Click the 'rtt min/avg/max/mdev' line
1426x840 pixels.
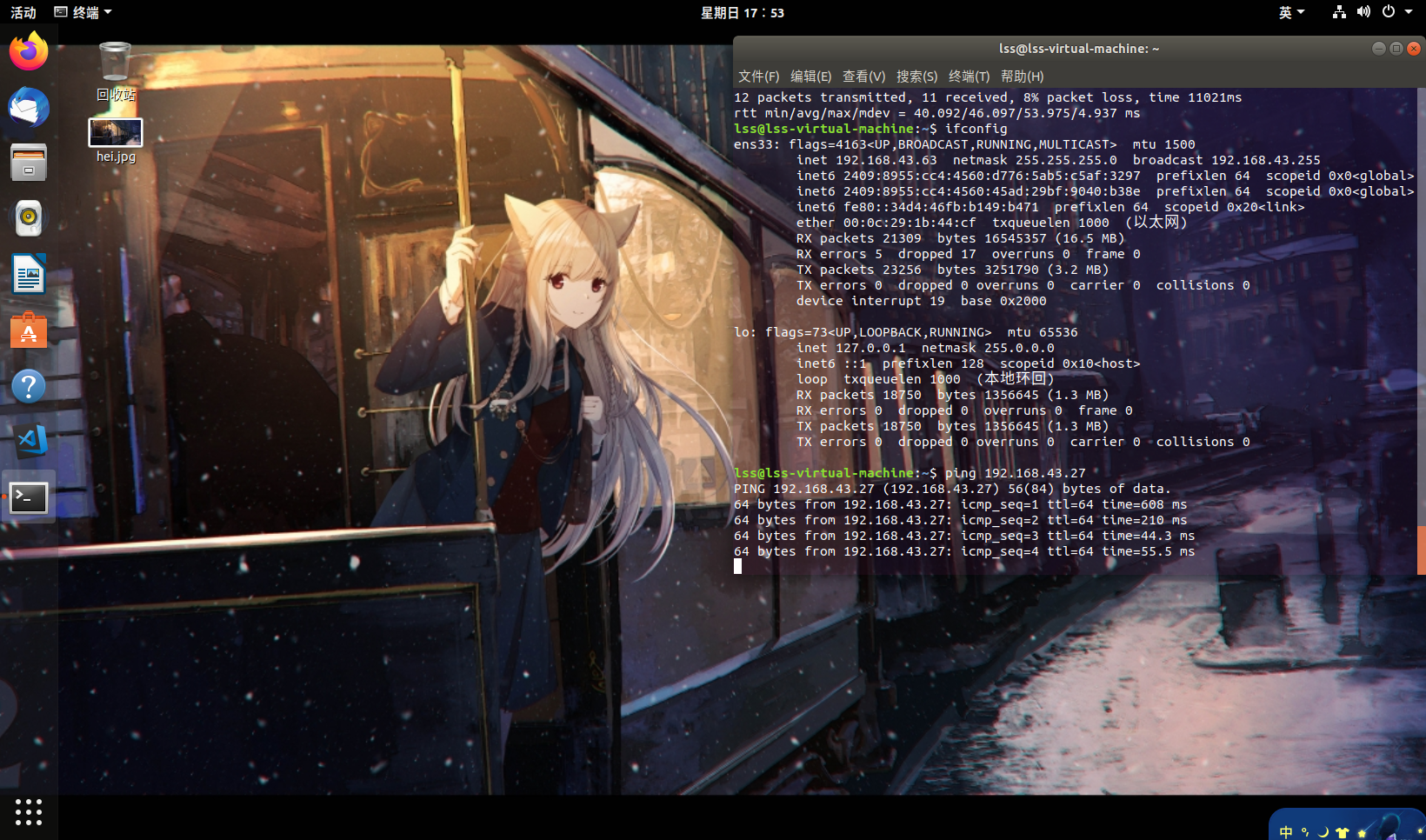tap(936, 113)
